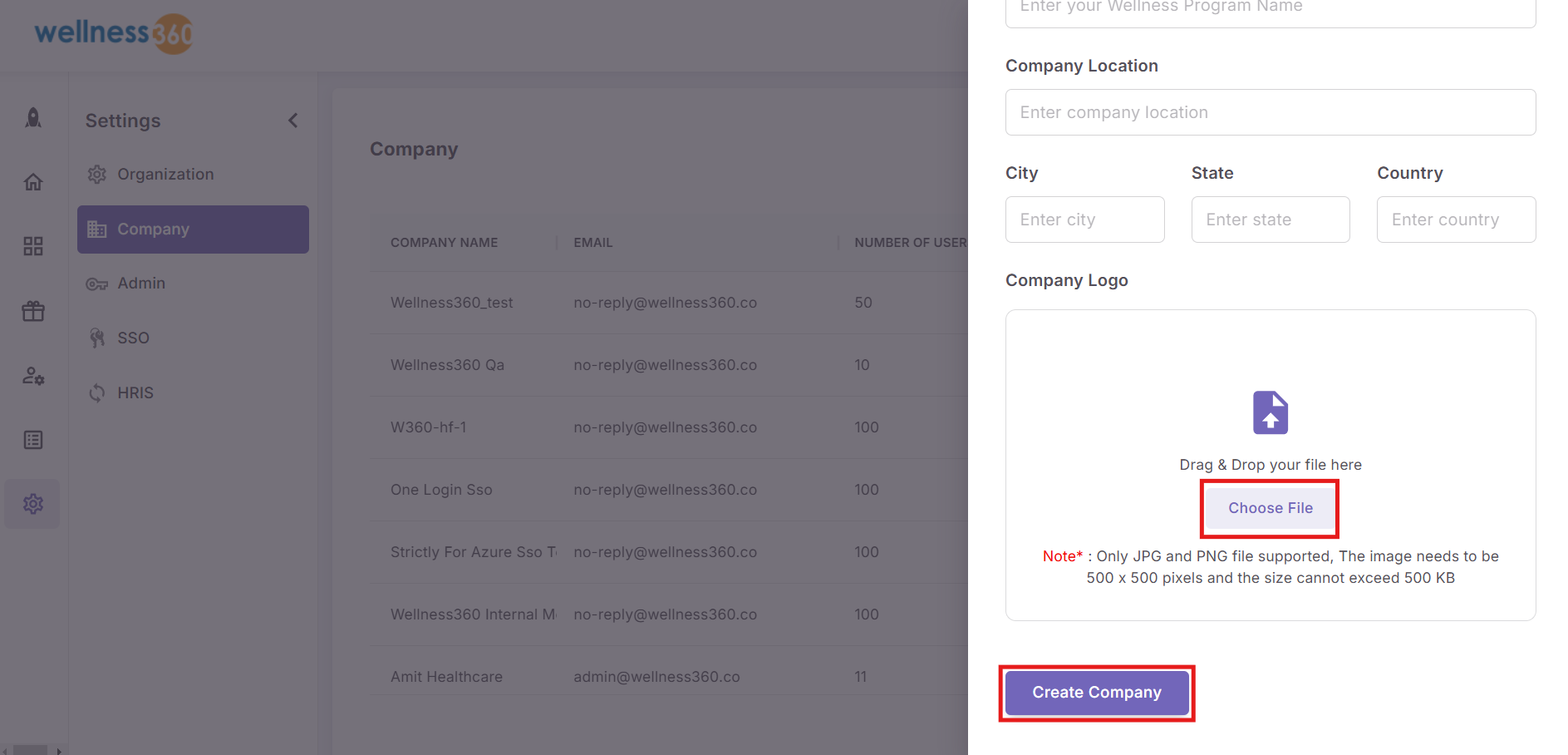Click the admin@wellness360.co email cell
This screenshot has height=755, width=1568.
[x=656, y=677]
